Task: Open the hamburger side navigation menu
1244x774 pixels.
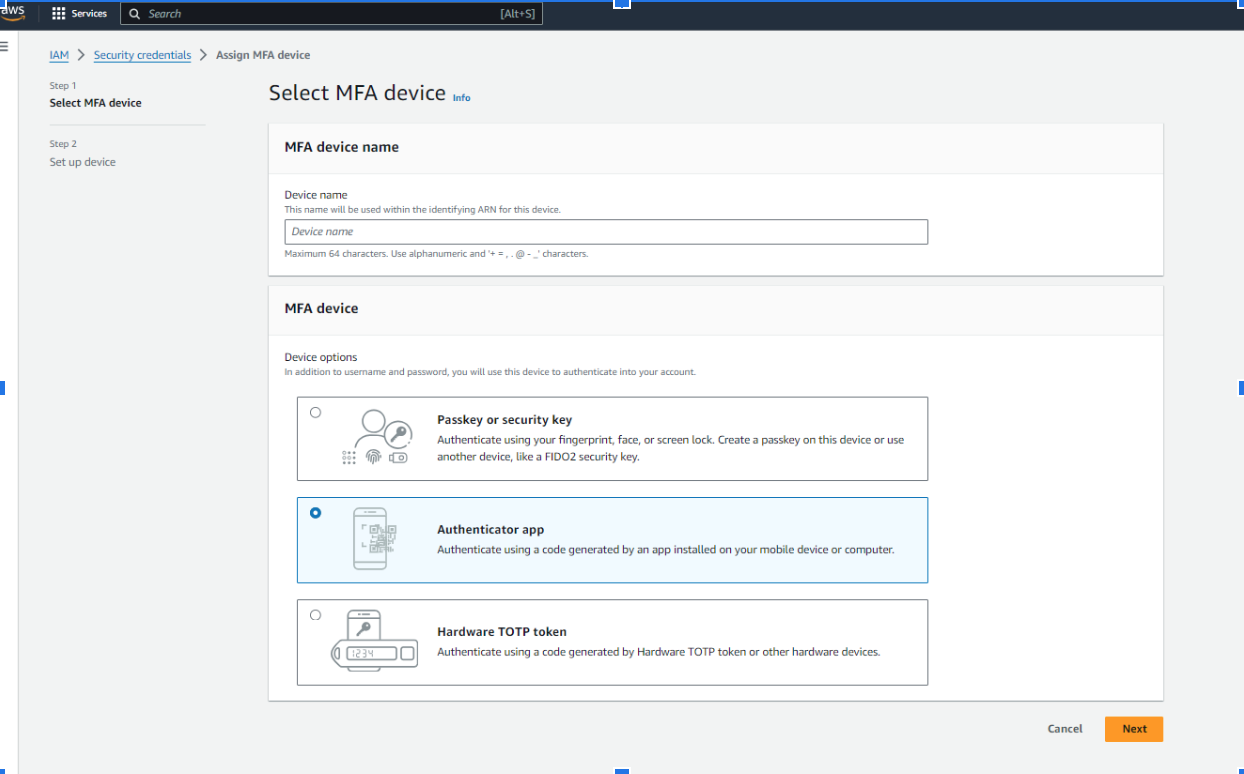Action: click(4, 46)
